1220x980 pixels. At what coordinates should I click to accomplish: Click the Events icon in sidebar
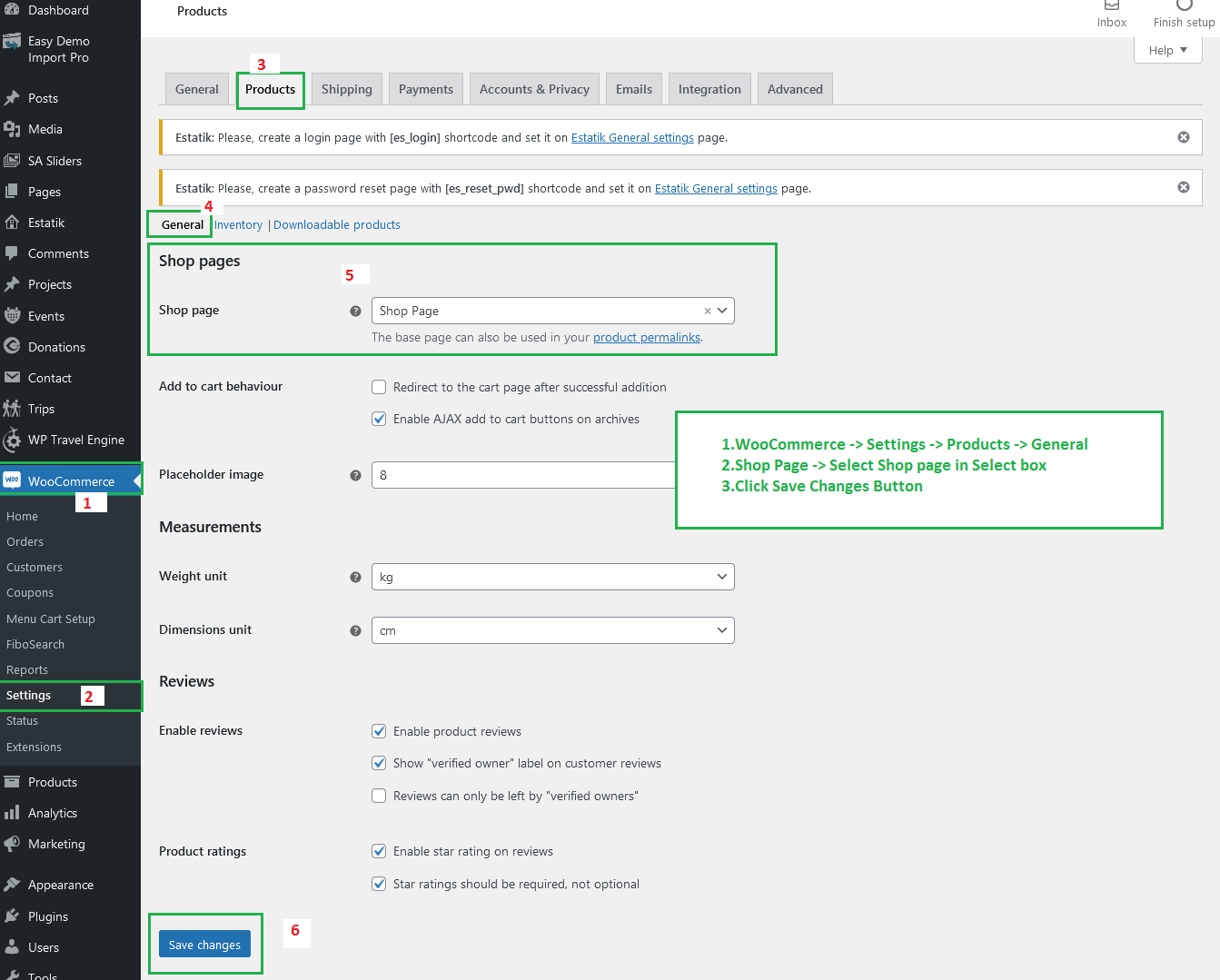pos(12,316)
